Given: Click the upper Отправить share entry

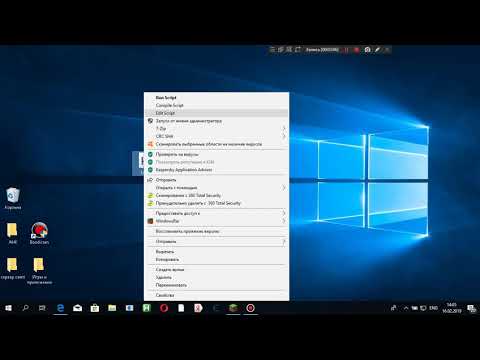Looking at the screenshot, I should point(166,180).
